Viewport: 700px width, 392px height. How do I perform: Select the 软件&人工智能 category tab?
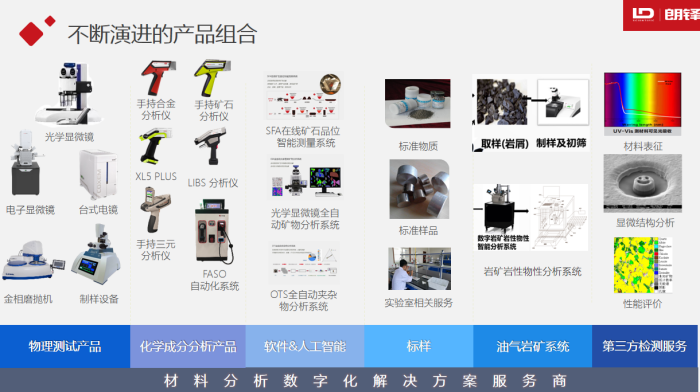[x=305, y=346]
